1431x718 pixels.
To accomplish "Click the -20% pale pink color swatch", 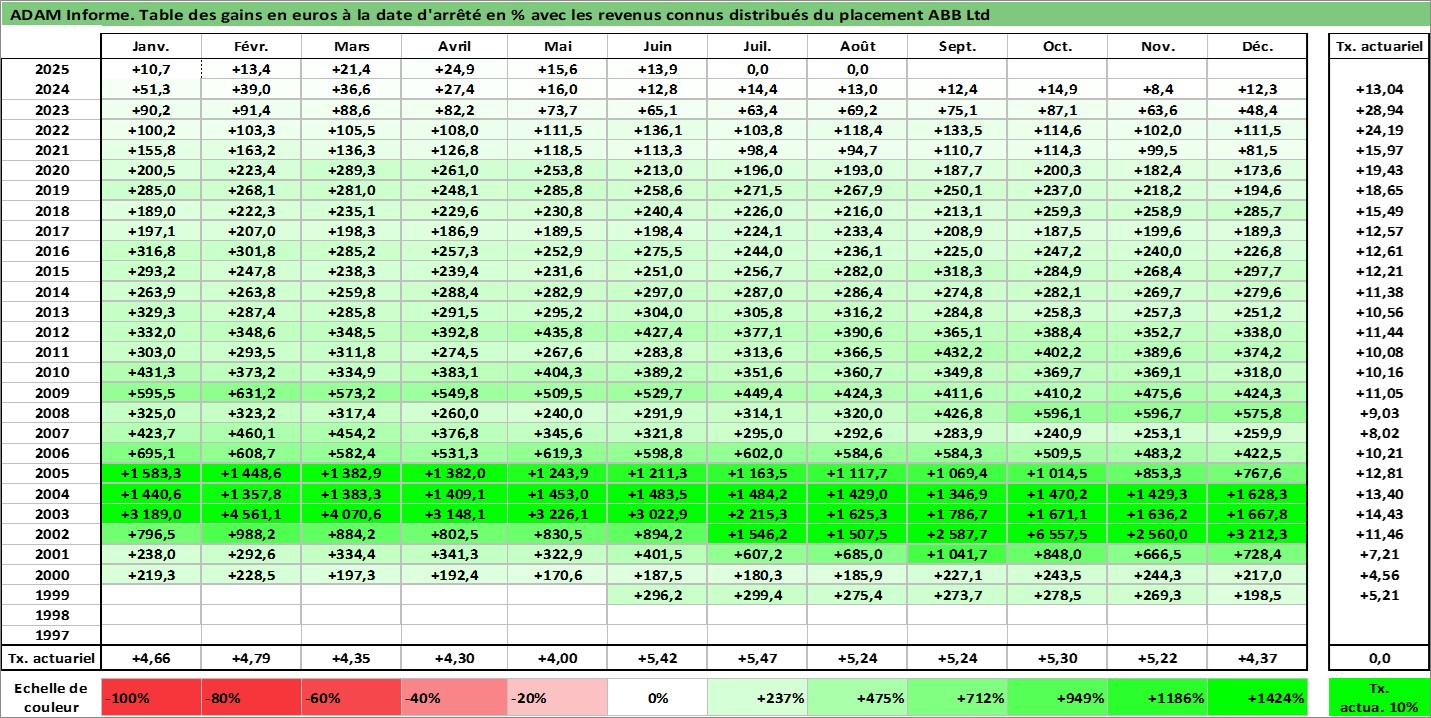I will tap(557, 697).
